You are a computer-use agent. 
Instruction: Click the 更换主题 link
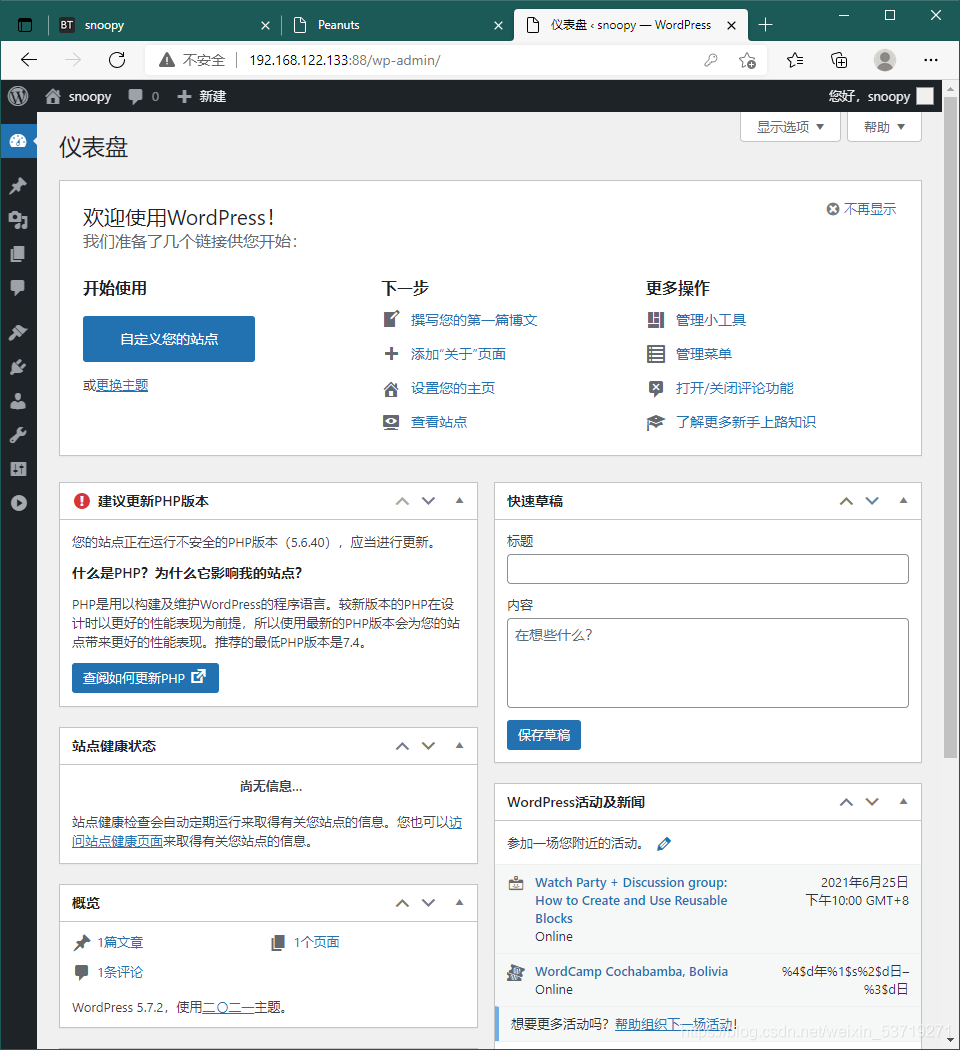click(122, 386)
